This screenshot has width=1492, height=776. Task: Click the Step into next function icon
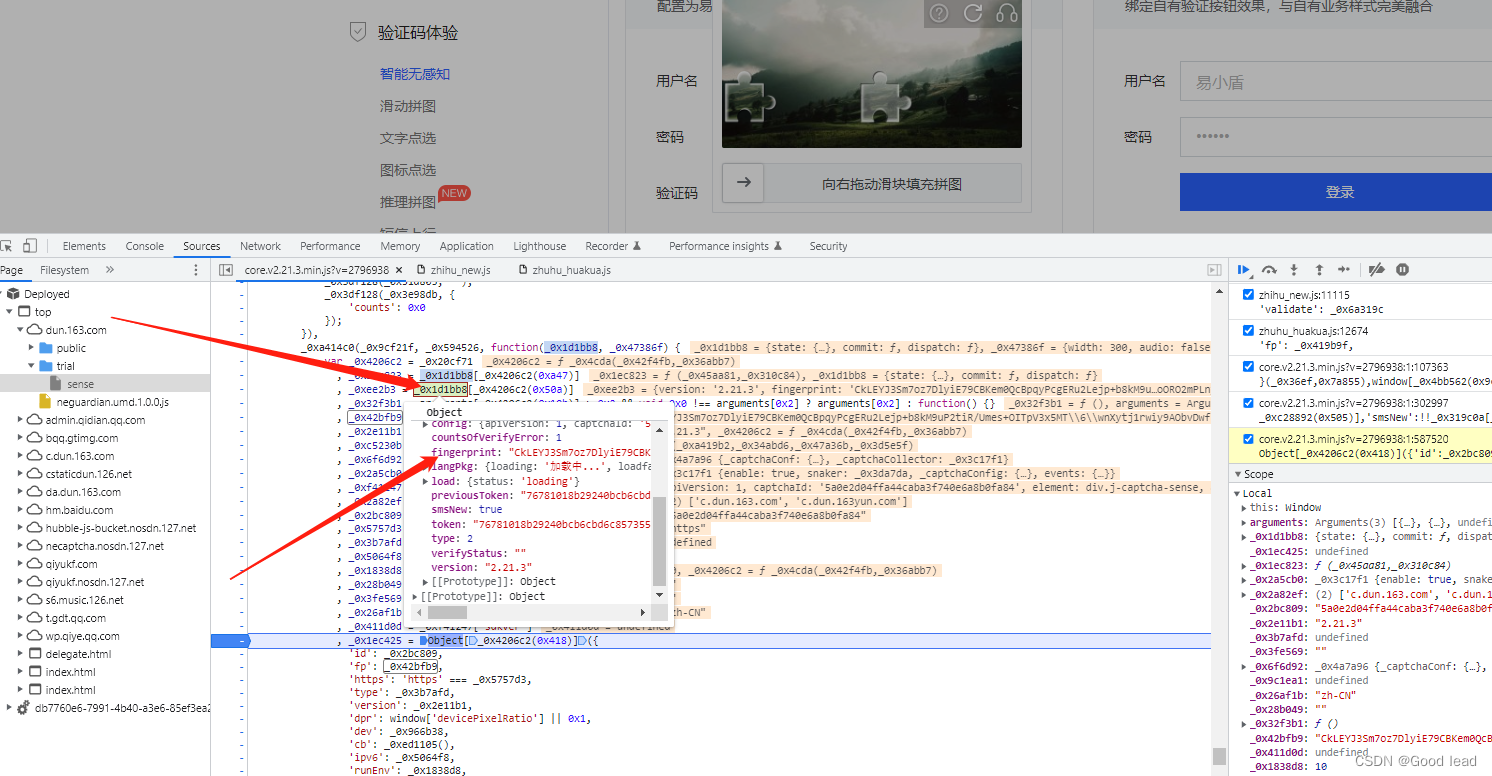click(1294, 270)
